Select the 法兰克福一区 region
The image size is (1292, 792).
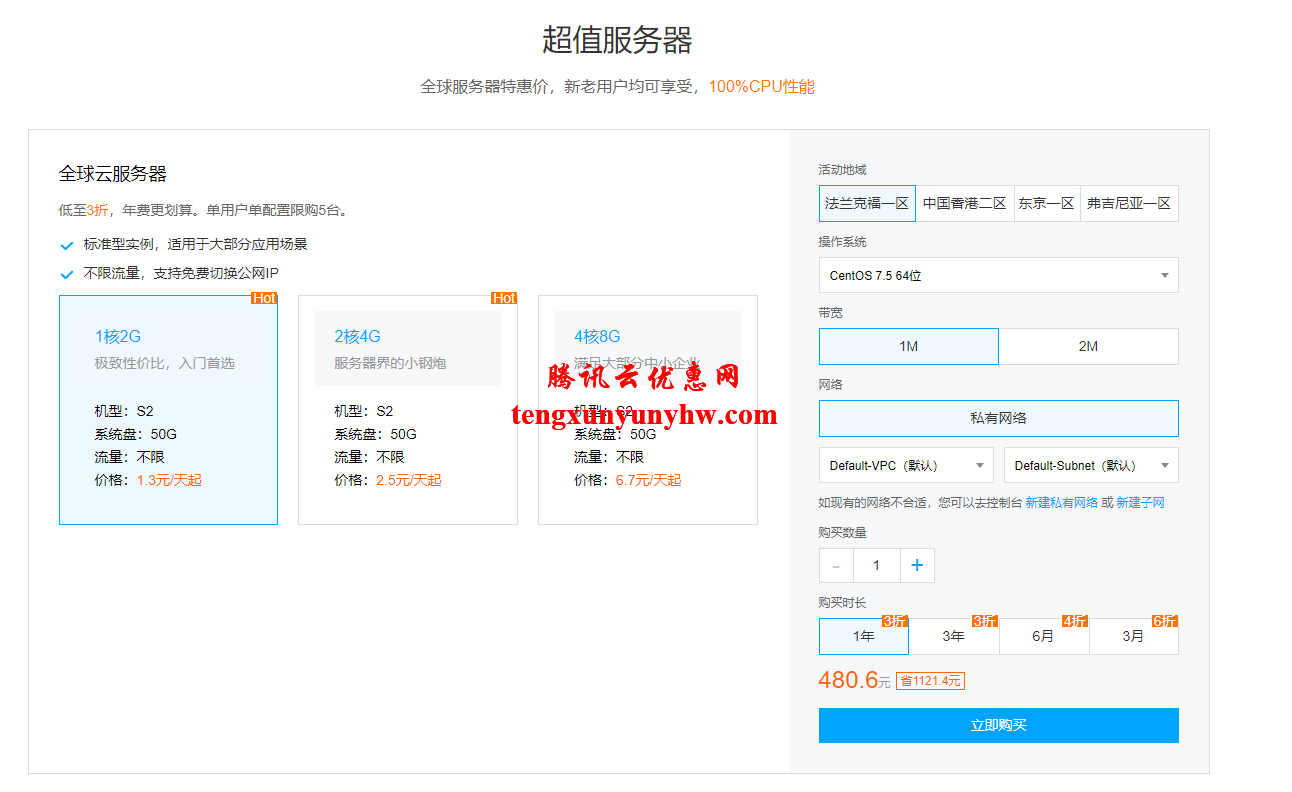867,203
